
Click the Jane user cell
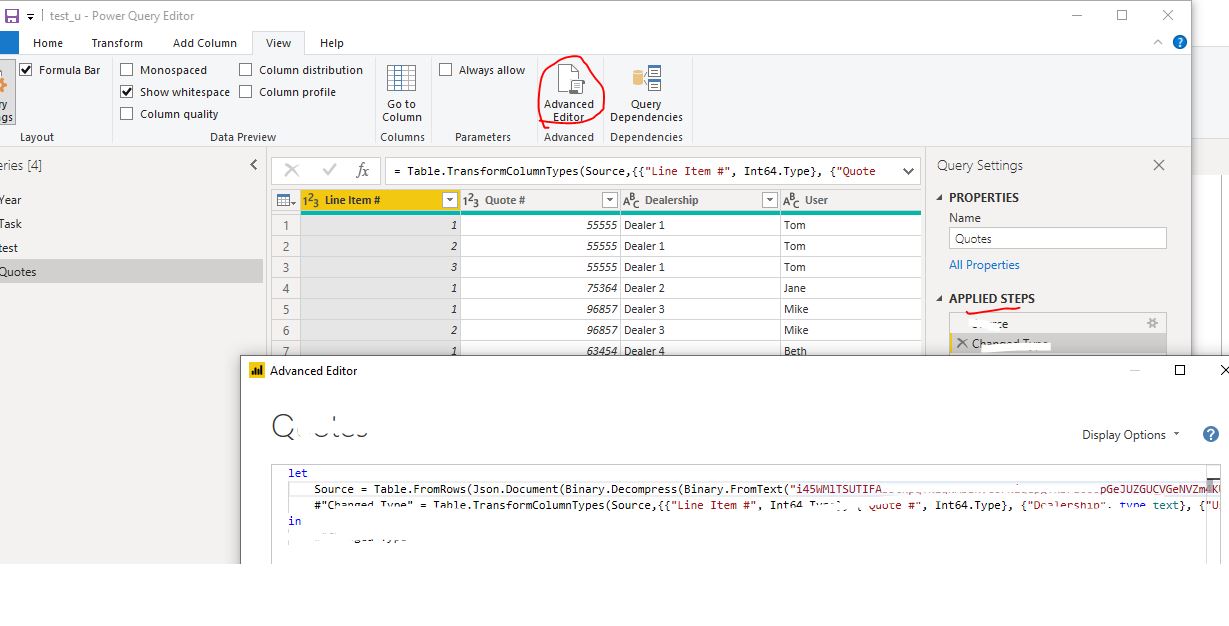tap(850, 288)
